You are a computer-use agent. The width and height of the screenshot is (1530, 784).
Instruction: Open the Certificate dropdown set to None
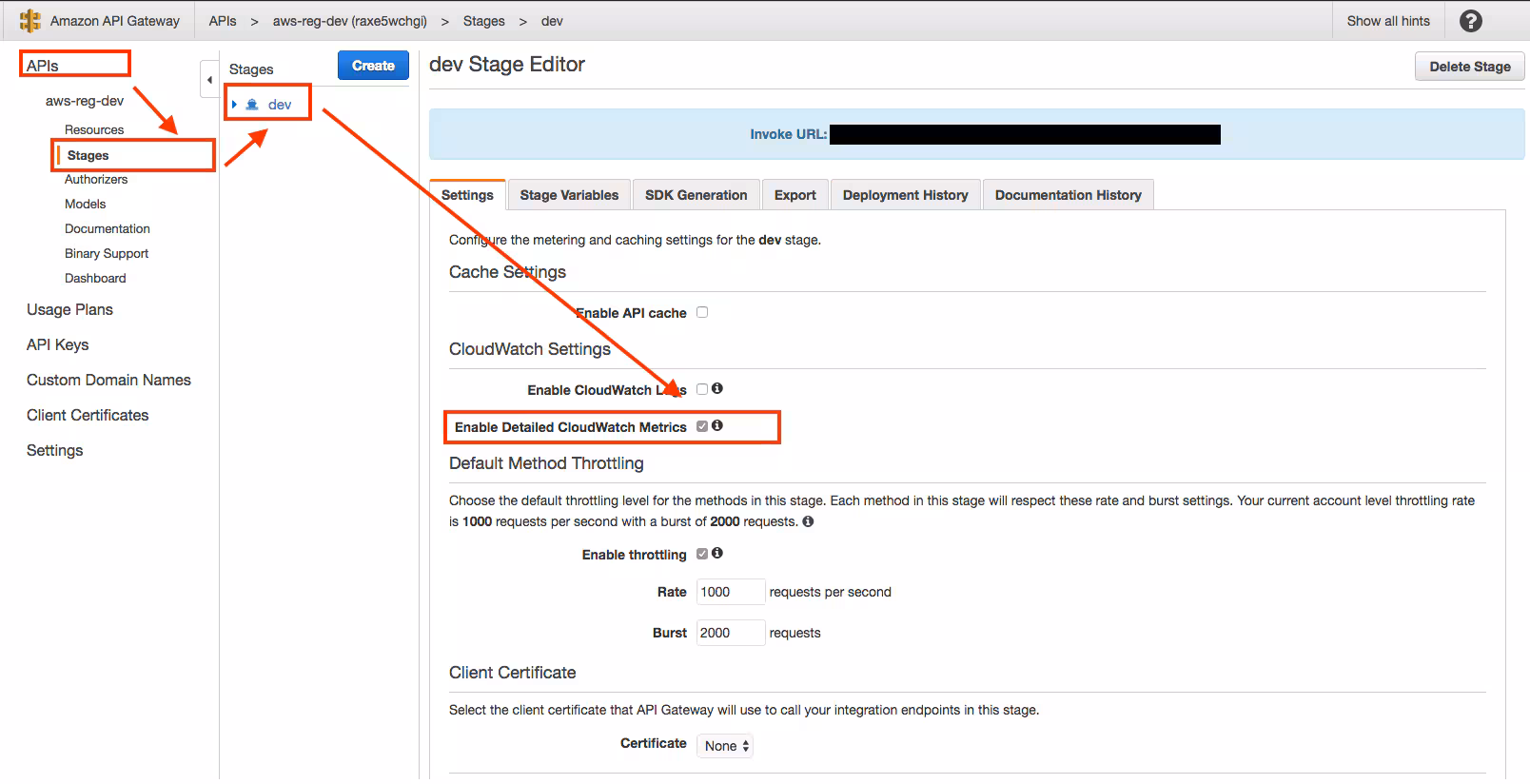(x=726, y=746)
